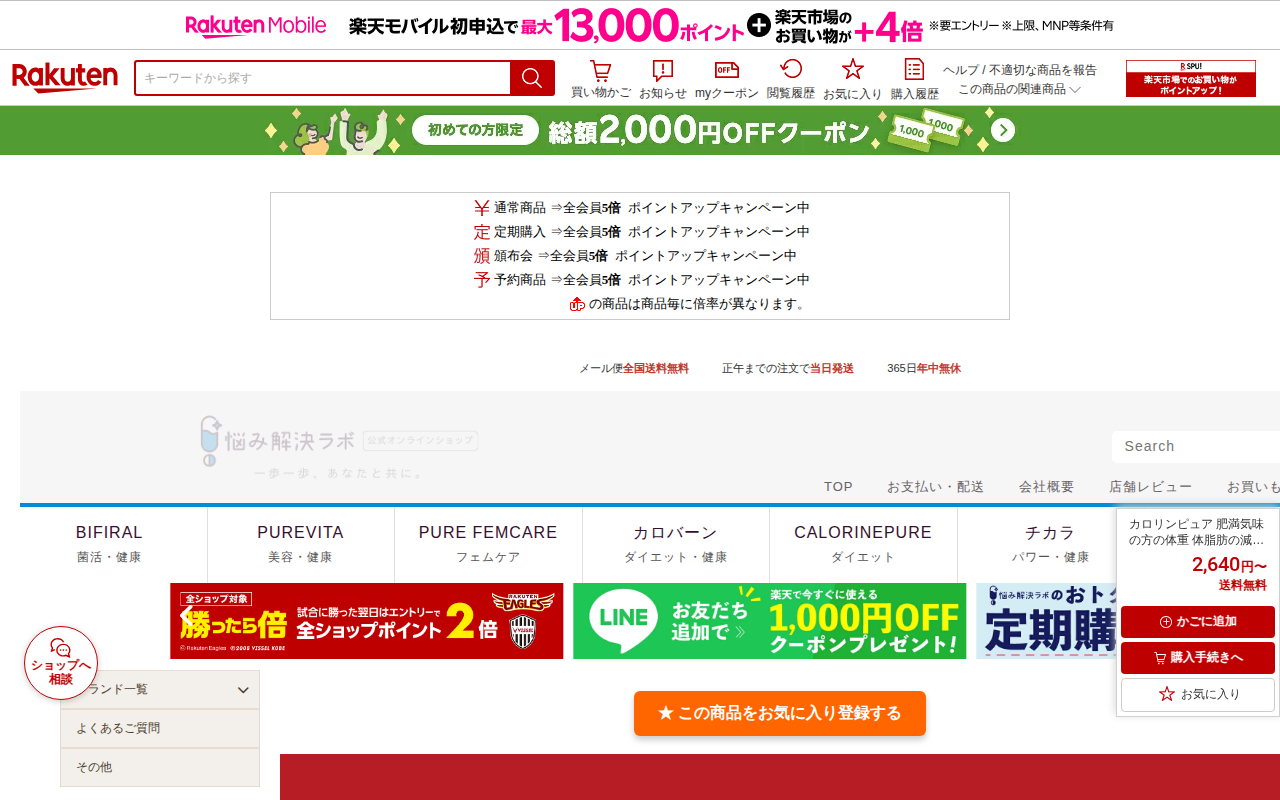Click 購入手続きへ button
Viewport: 1280px width, 800px height.
point(1198,658)
